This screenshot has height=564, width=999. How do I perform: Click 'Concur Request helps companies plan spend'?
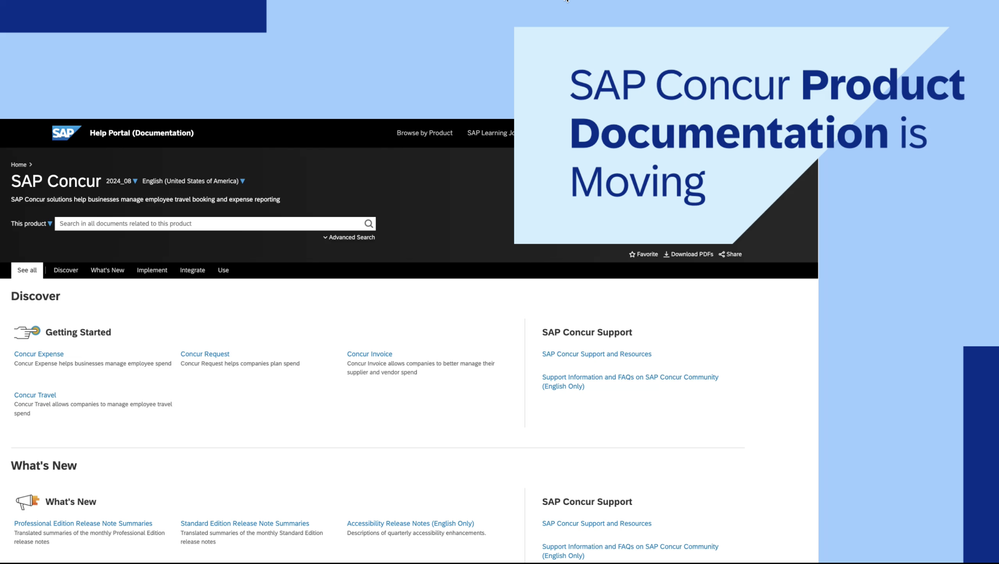pyautogui.click(x=240, y=363)
